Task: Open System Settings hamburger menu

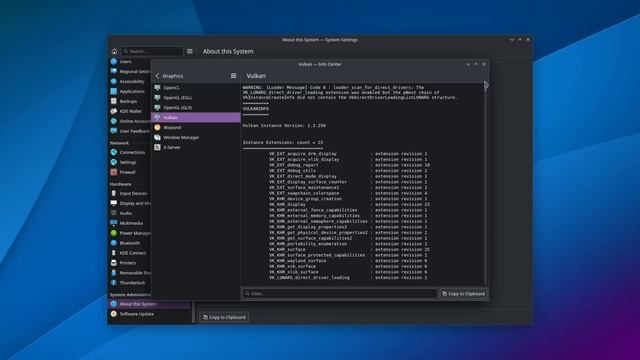Action: click(x=190, y=51)
